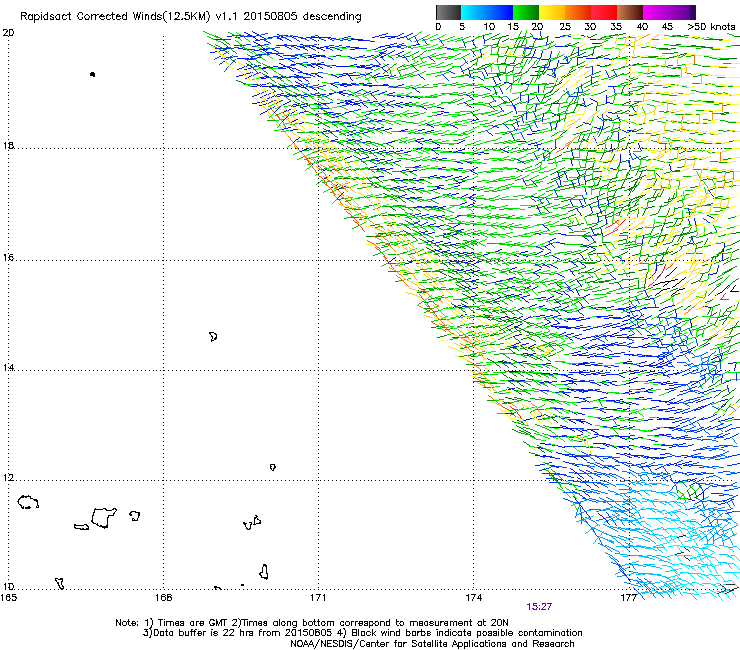Screen dimensions: 740x650
Task: Click the purple 15:27 time label
Action: [x=539, y=607]
